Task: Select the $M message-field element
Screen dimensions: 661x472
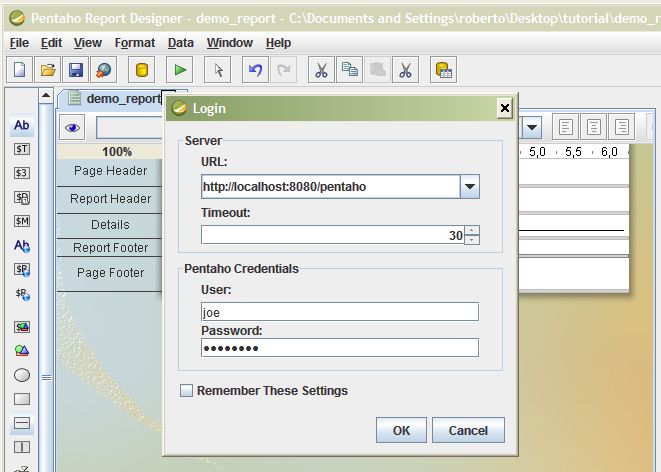Action: pos(21,221)
